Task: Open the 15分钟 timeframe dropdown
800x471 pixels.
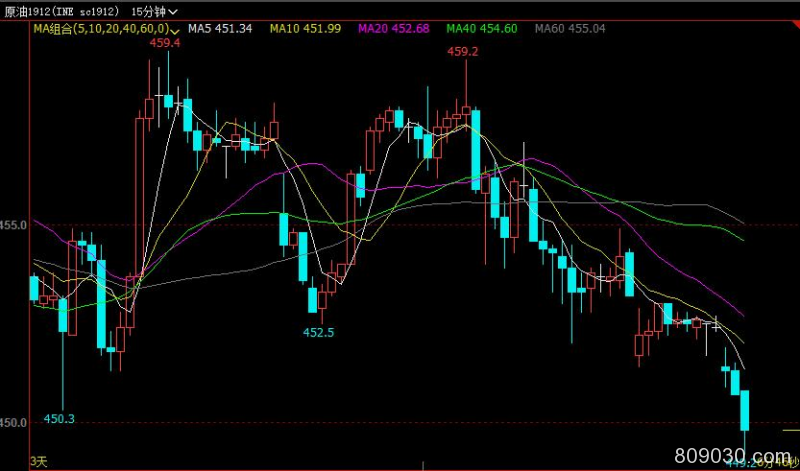Action: tap(155, 11)
